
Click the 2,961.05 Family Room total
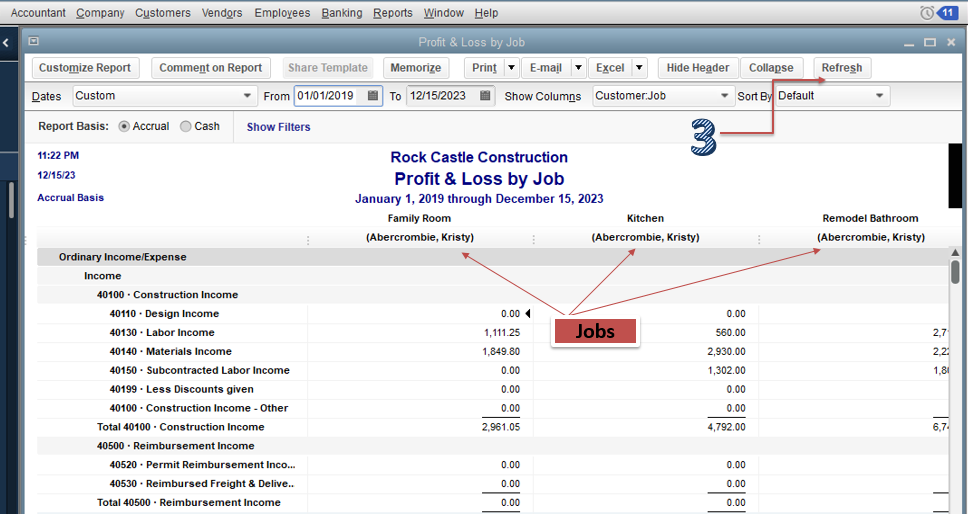click(x=501, y=427)
